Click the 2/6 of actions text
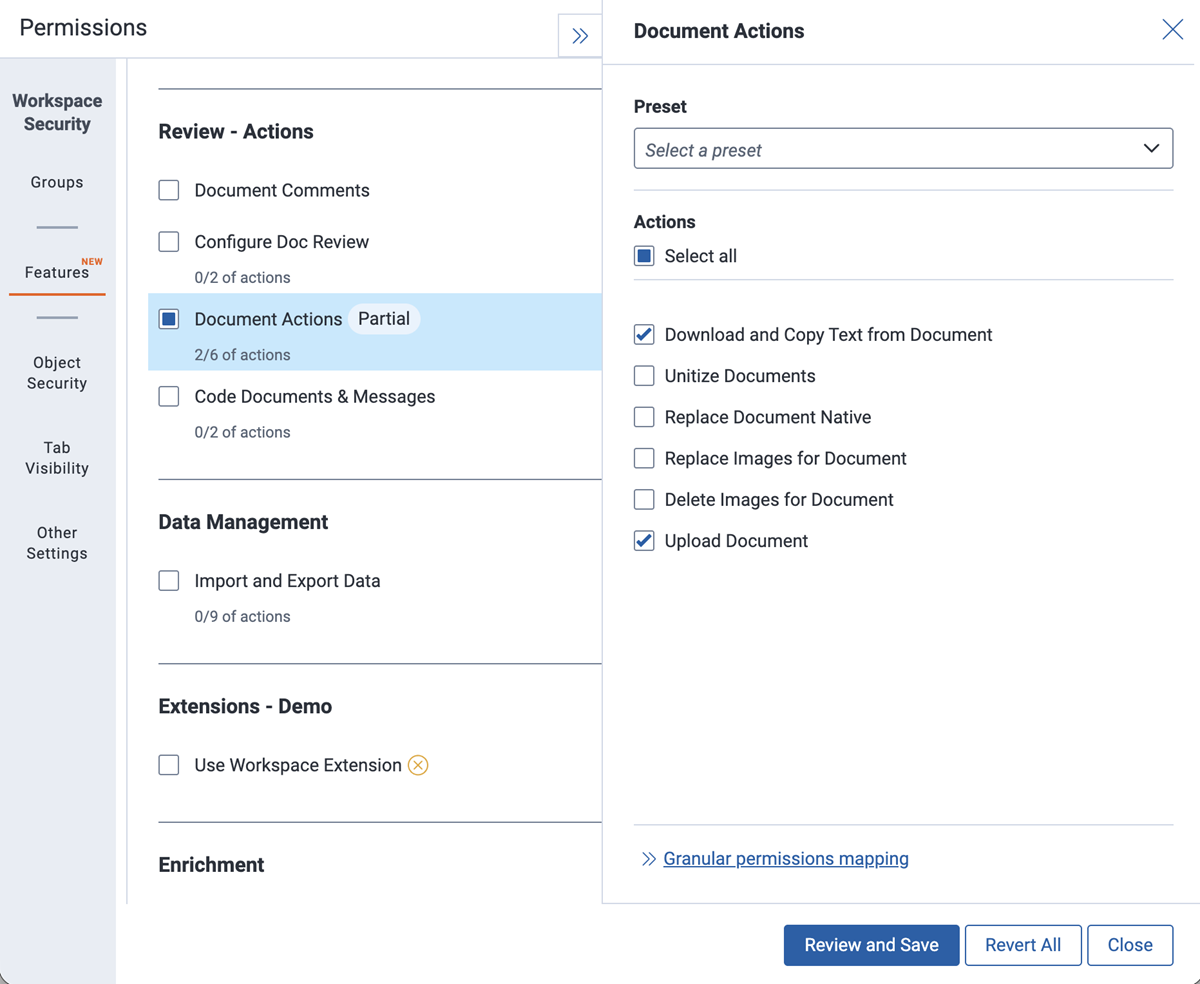Viewport: 1200px width, 984px height. tap(242, 355)
